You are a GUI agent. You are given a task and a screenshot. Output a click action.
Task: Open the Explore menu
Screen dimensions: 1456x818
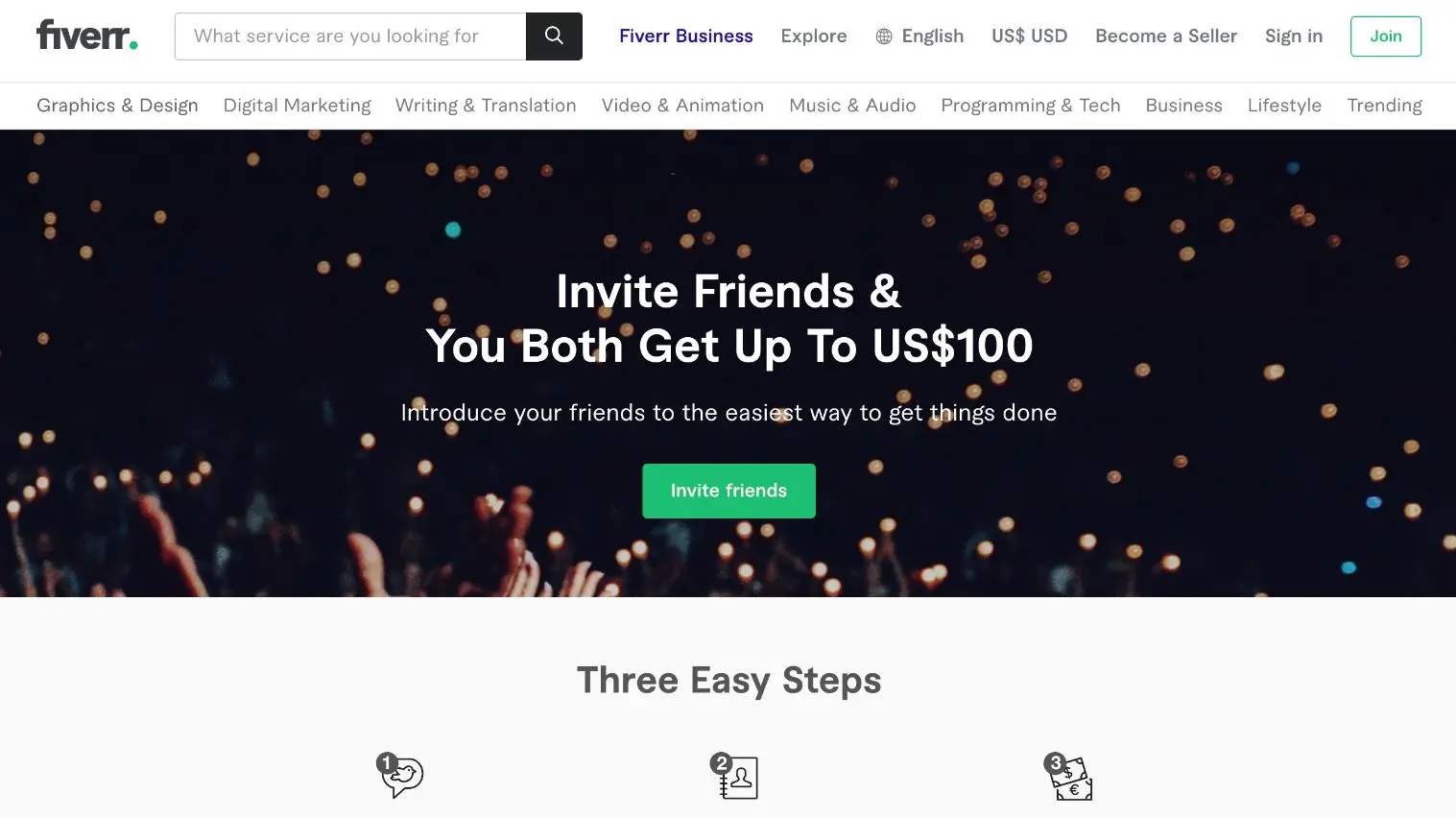(813, 36)
